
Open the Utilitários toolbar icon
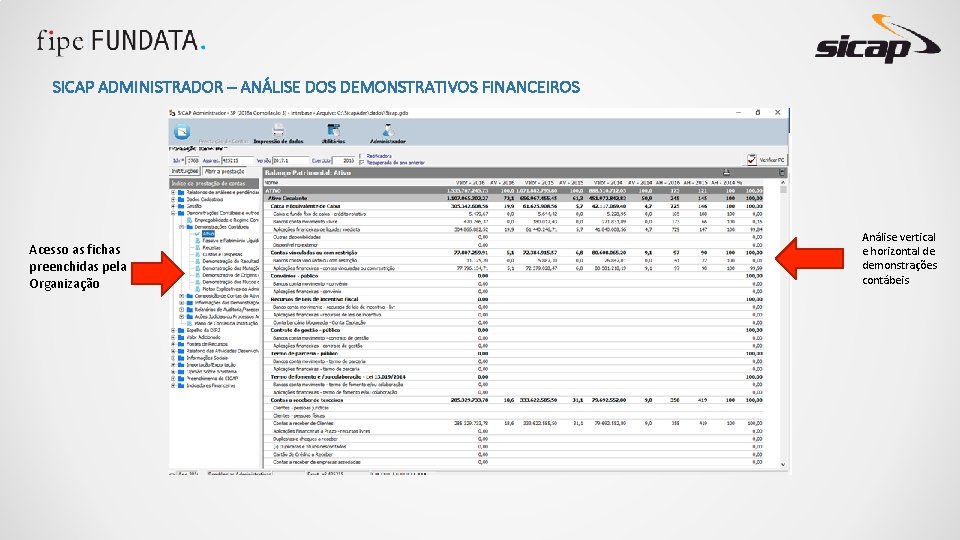[x=334, y=130]
